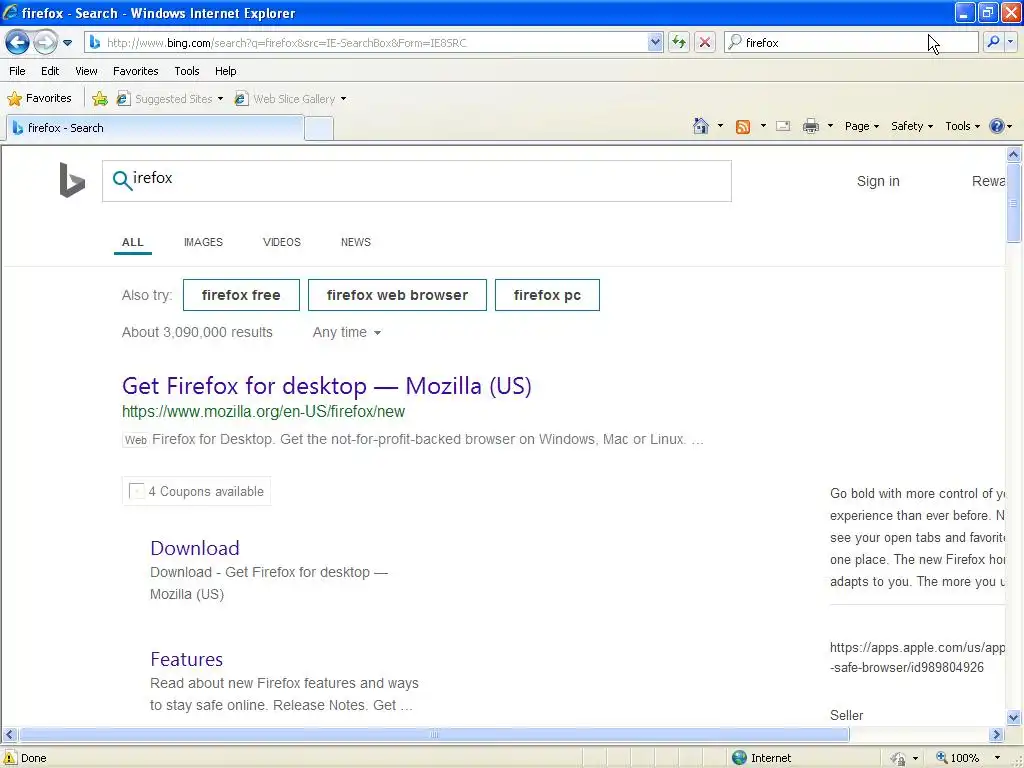Open the File menu
Viewport: 1024px width, 768px height.
click(18, 71)
